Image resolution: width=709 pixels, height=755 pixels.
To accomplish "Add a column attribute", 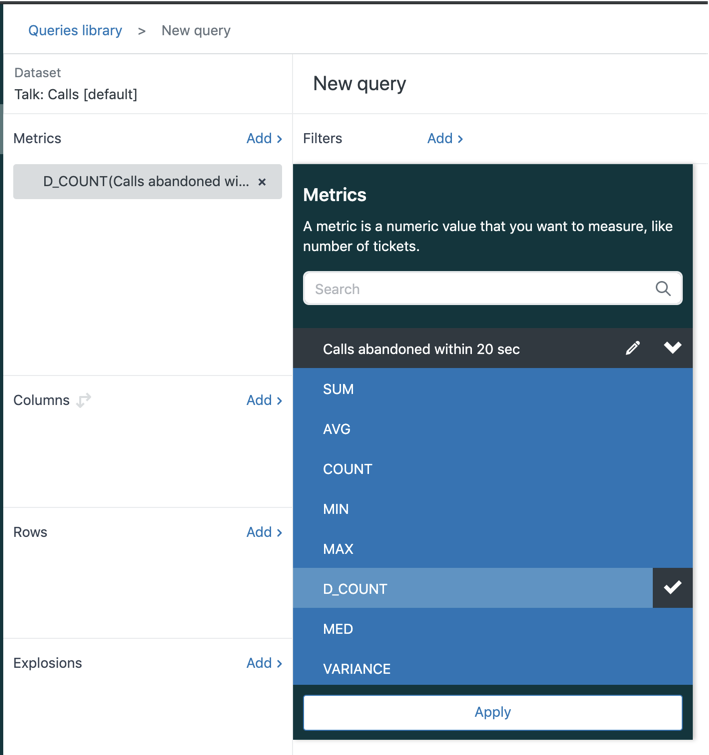I will point(264,400).
